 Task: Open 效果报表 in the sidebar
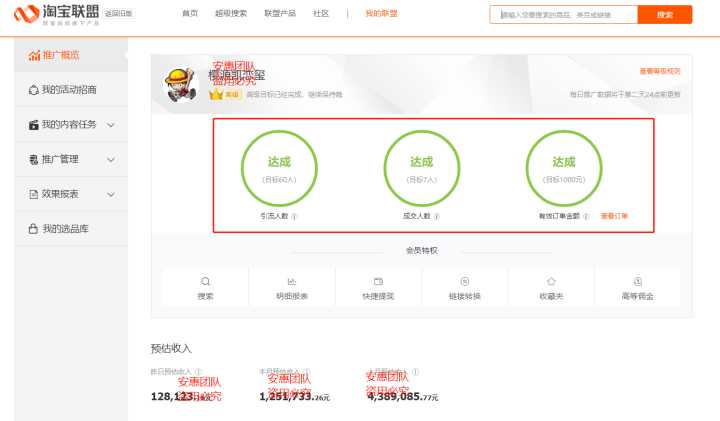pos(71,194)
